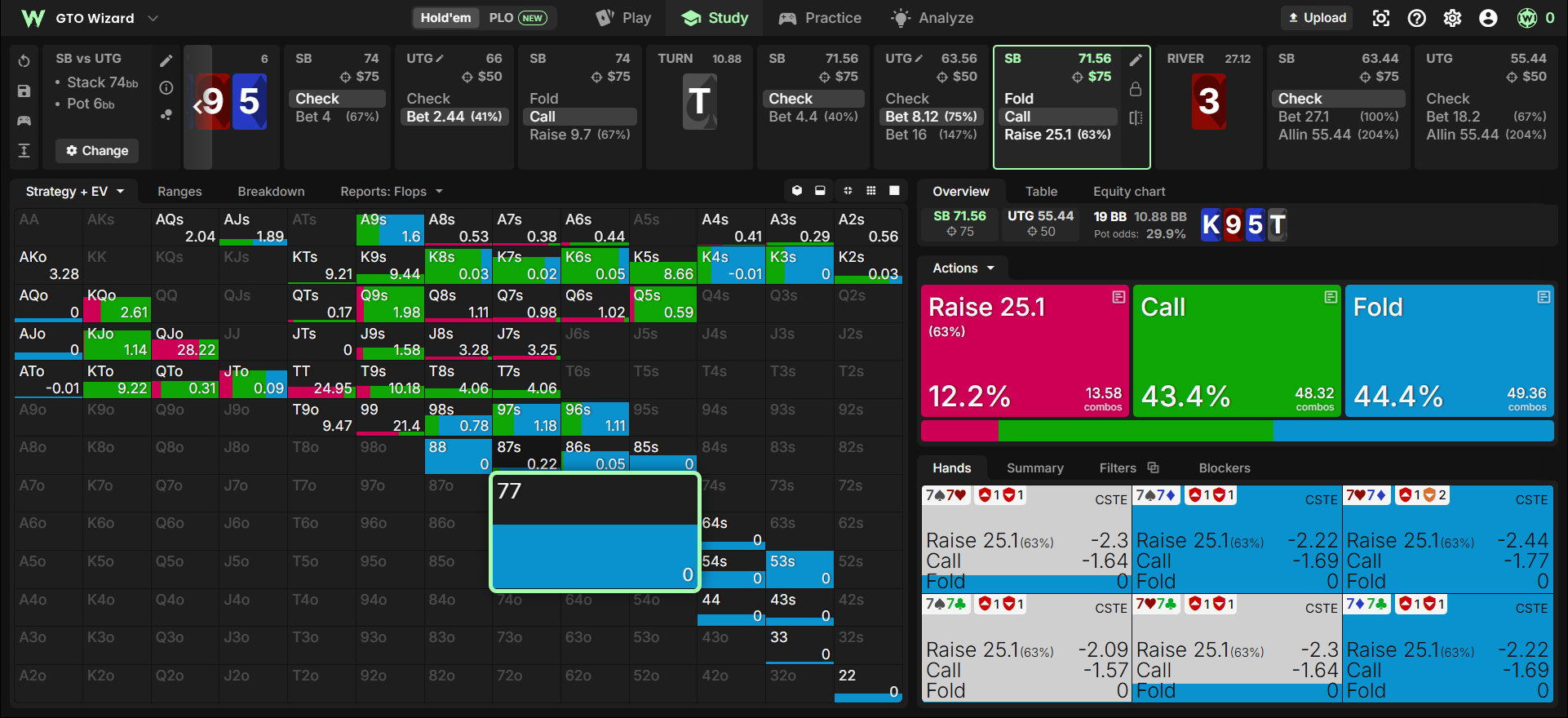This screenshot has width=1568, height=718.
Task: Click the pencil icon on the highlighted SB 71.56 card
Action: pyautogui.click(x=1136, y=60)
